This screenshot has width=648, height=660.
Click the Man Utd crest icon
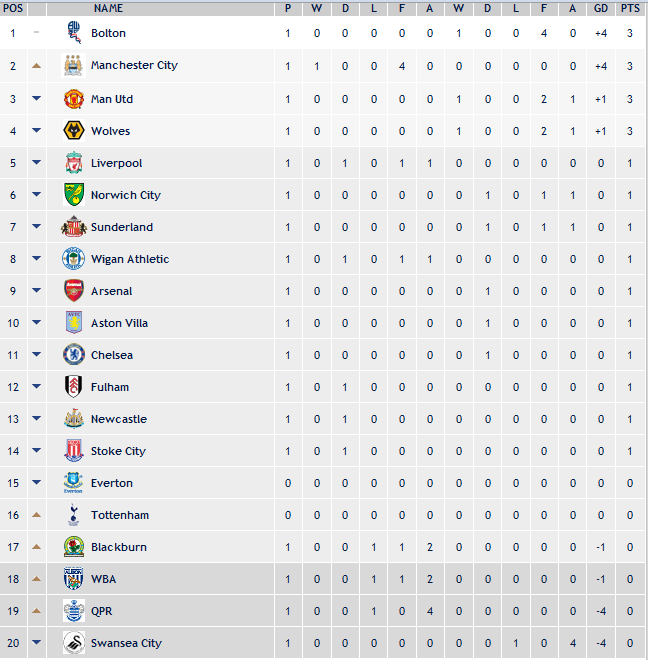[x=73, y=99]
